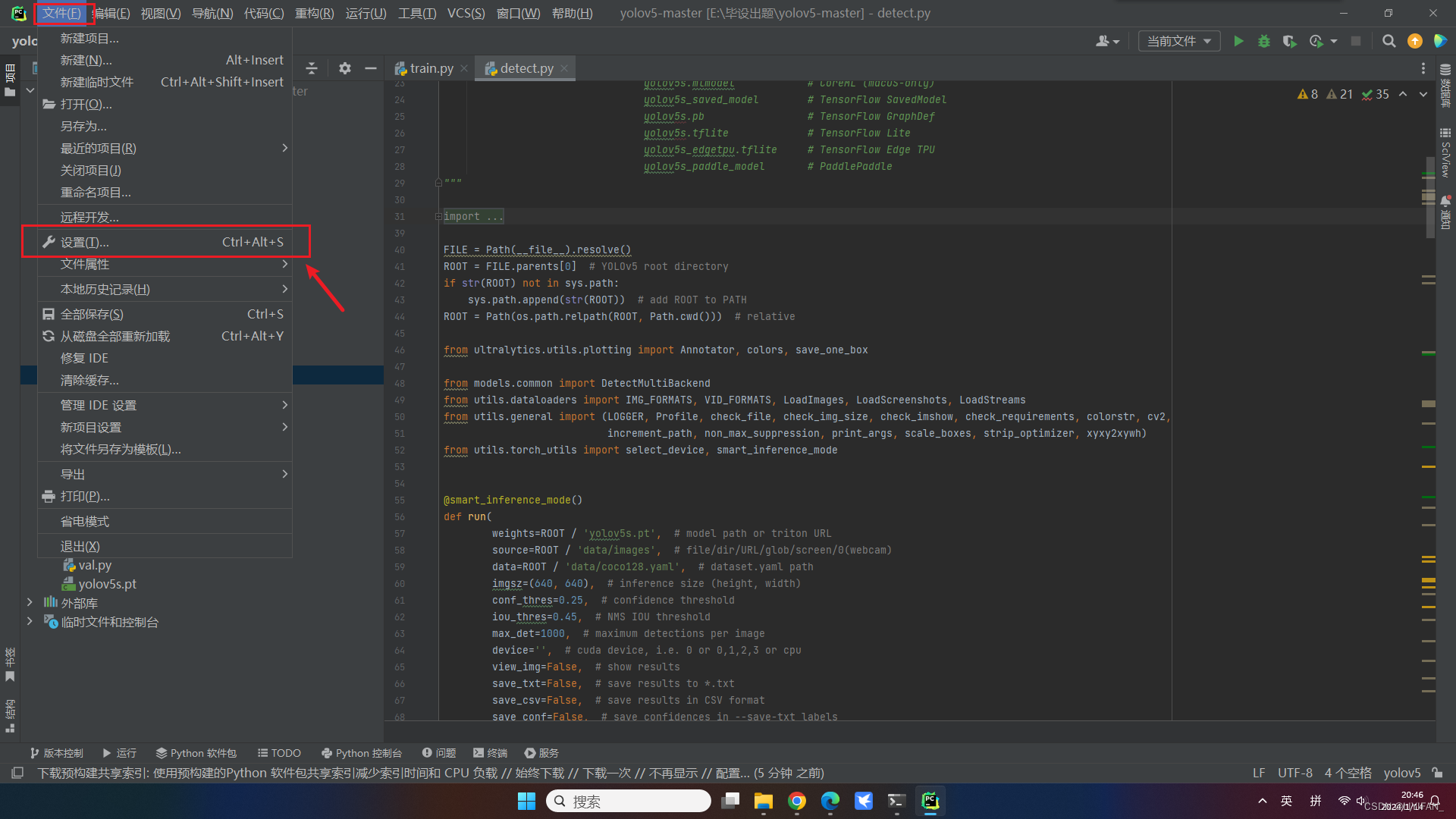Screen dimensions: 1456x819
Task: Click the Windows taskbar search box
Action: (628, 801)
